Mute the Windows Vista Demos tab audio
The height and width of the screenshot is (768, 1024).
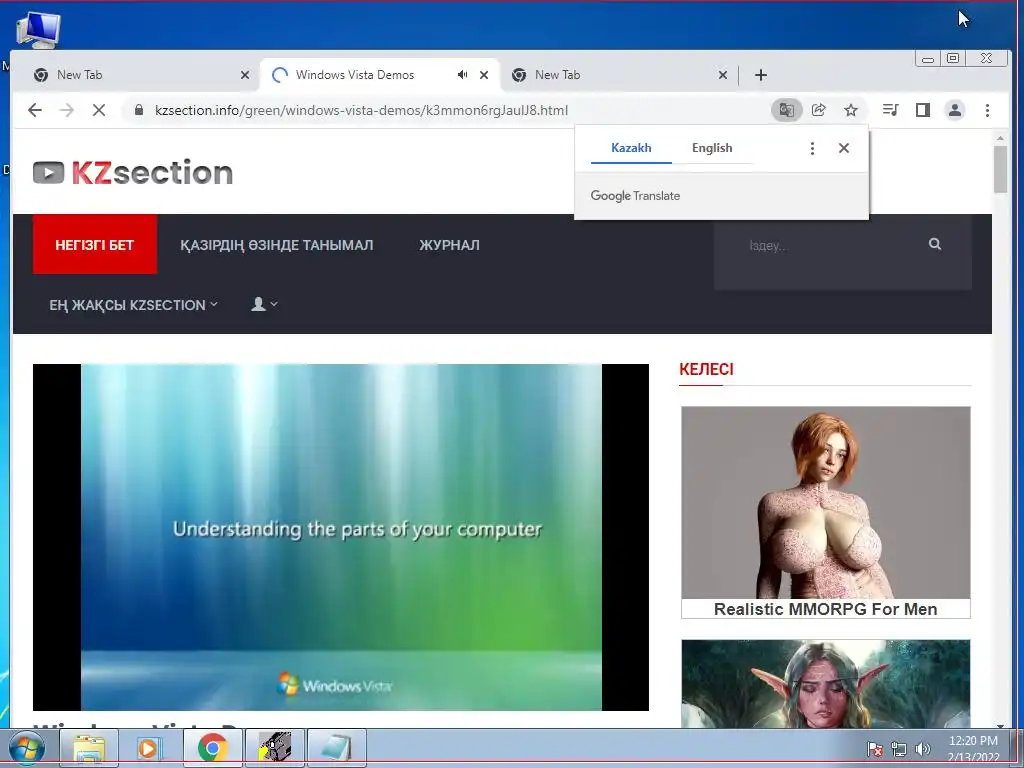pyautogui.click(x=462, y=74)
